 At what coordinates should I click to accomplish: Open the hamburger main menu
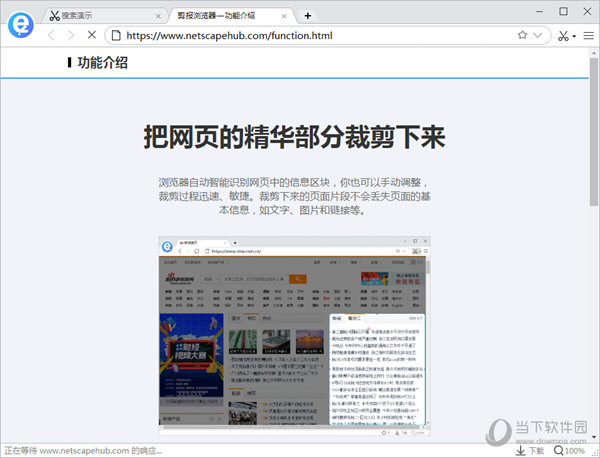click(588, 36)
